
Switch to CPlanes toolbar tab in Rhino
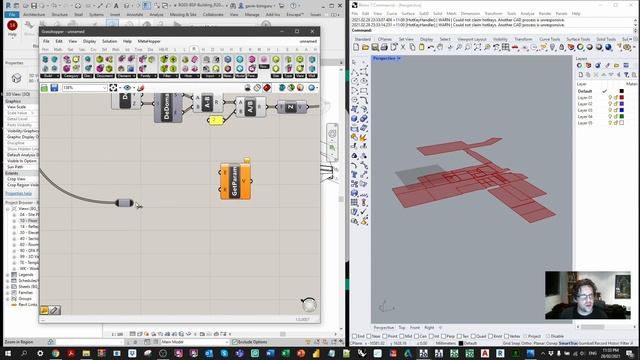384,39
